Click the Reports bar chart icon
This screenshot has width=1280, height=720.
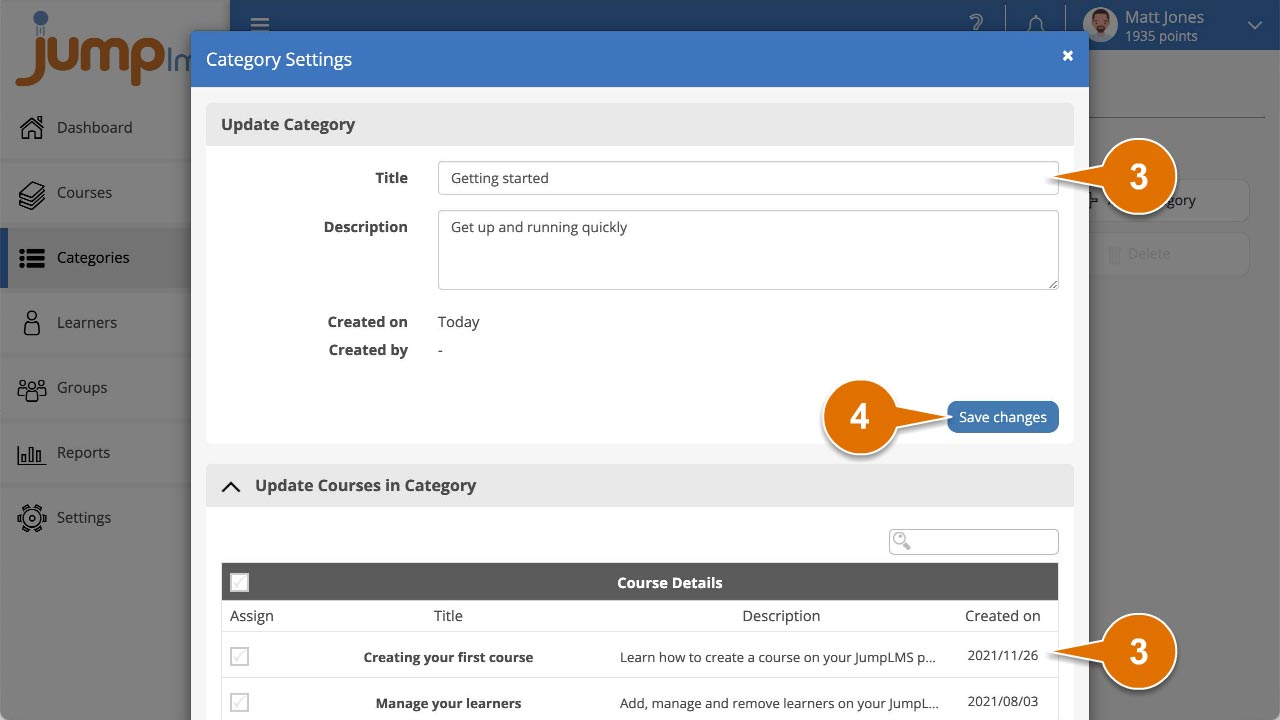(x=32, y=454)
